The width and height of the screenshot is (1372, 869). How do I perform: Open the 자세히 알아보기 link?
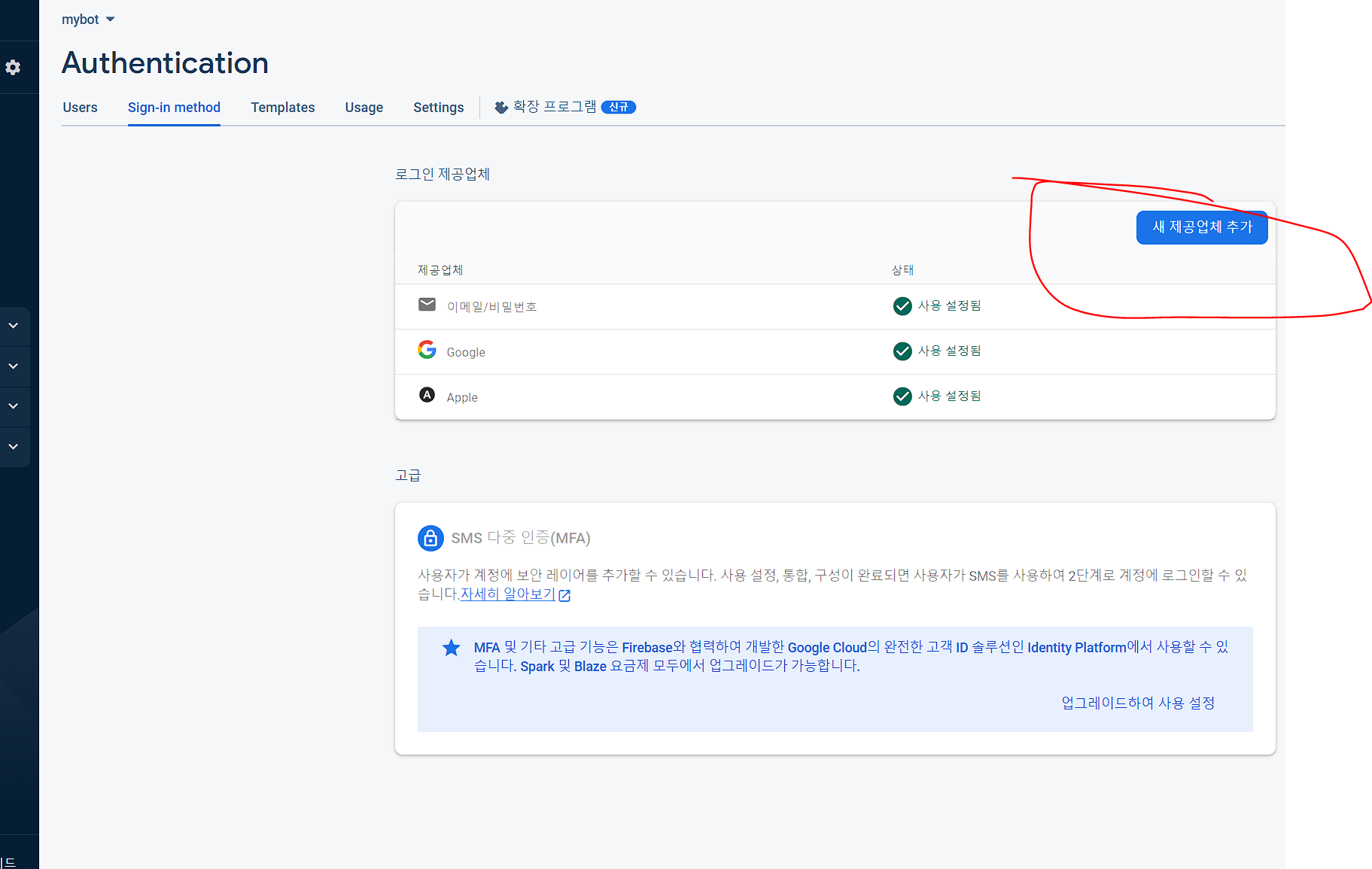coord(508,594)
